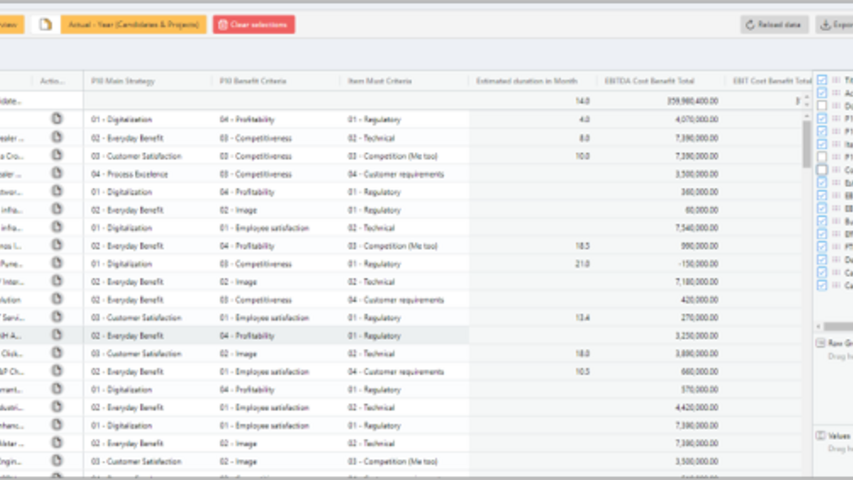Select Actual - Year (Candidates & Projects) view
The width and height of the screenshot is (853, 480).
(134, 24)
